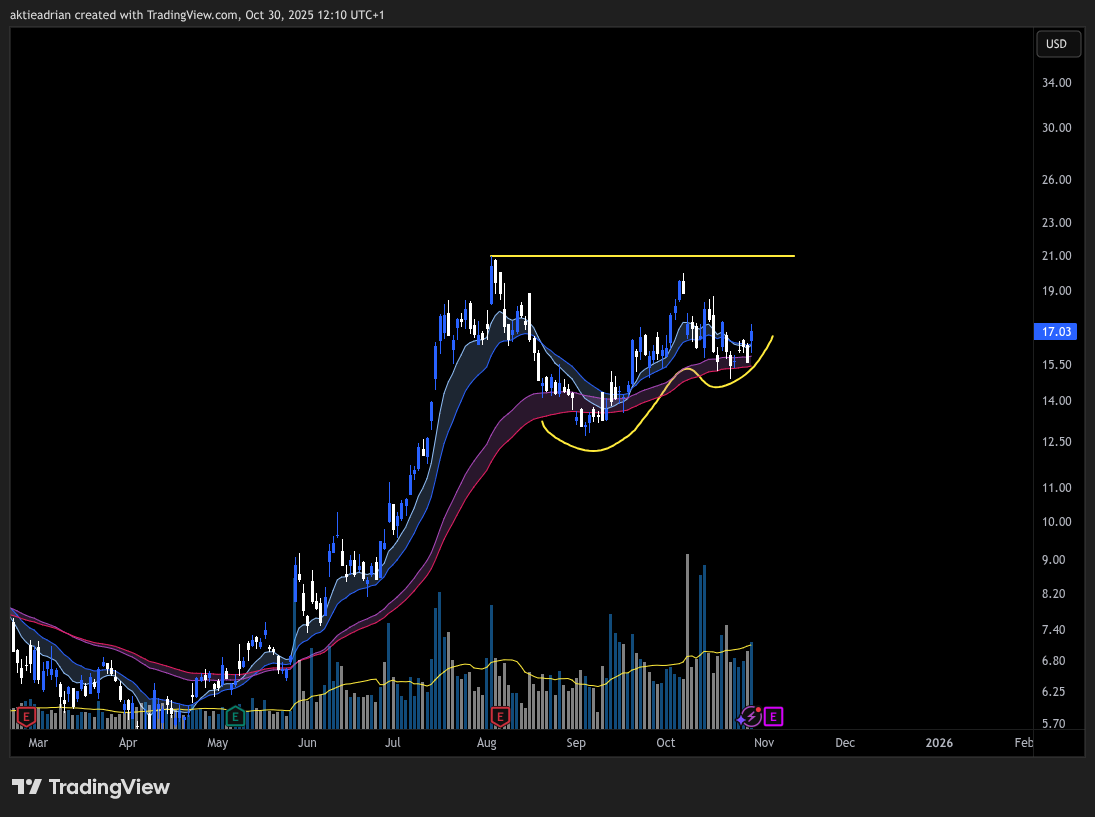Click the Aug label on time axis
Image resolution: width=1095 pixels, height=817 pixels.
click(487, 743)
